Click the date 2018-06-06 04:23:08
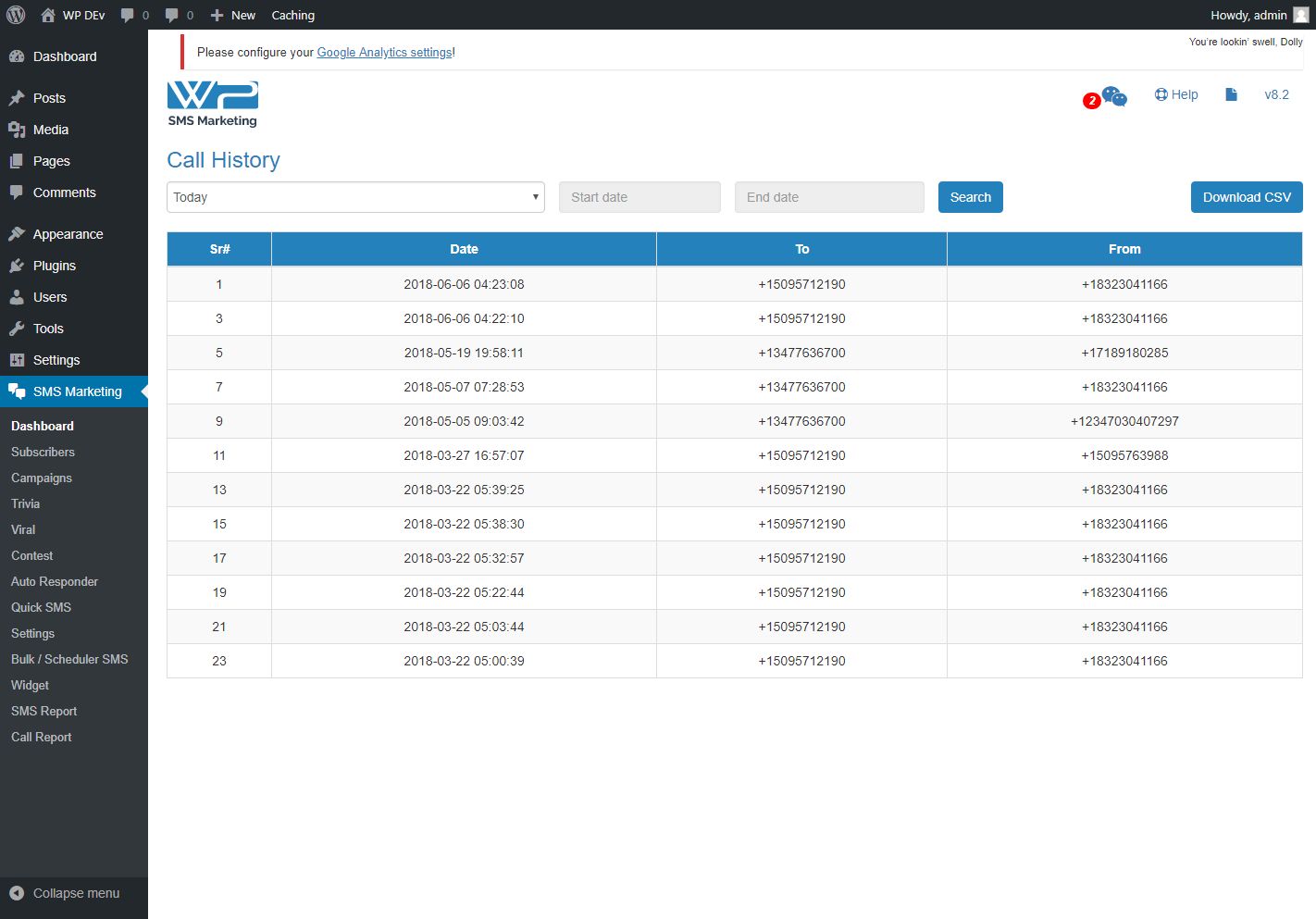The width and height of the screenshot is (1316, 919). point(464,284)
